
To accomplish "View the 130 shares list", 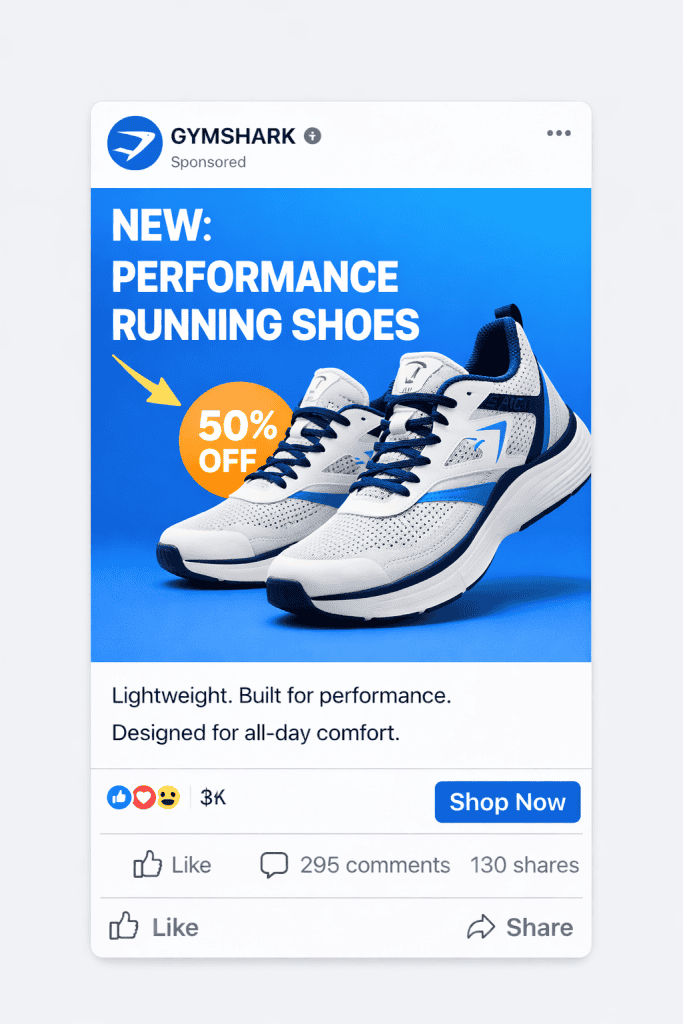I will pos(524,865).
